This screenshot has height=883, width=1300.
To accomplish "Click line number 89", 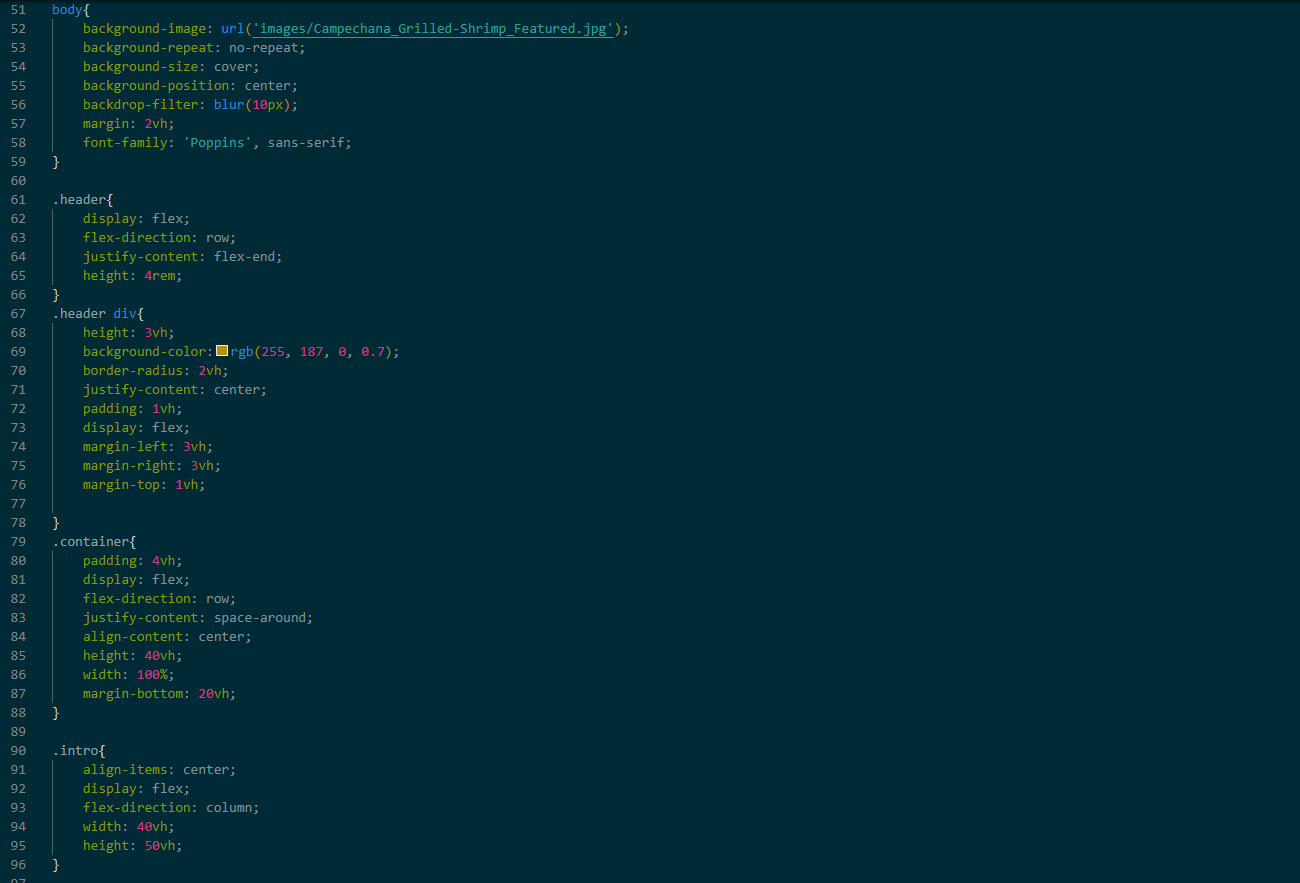I will [x=19, y=731].
